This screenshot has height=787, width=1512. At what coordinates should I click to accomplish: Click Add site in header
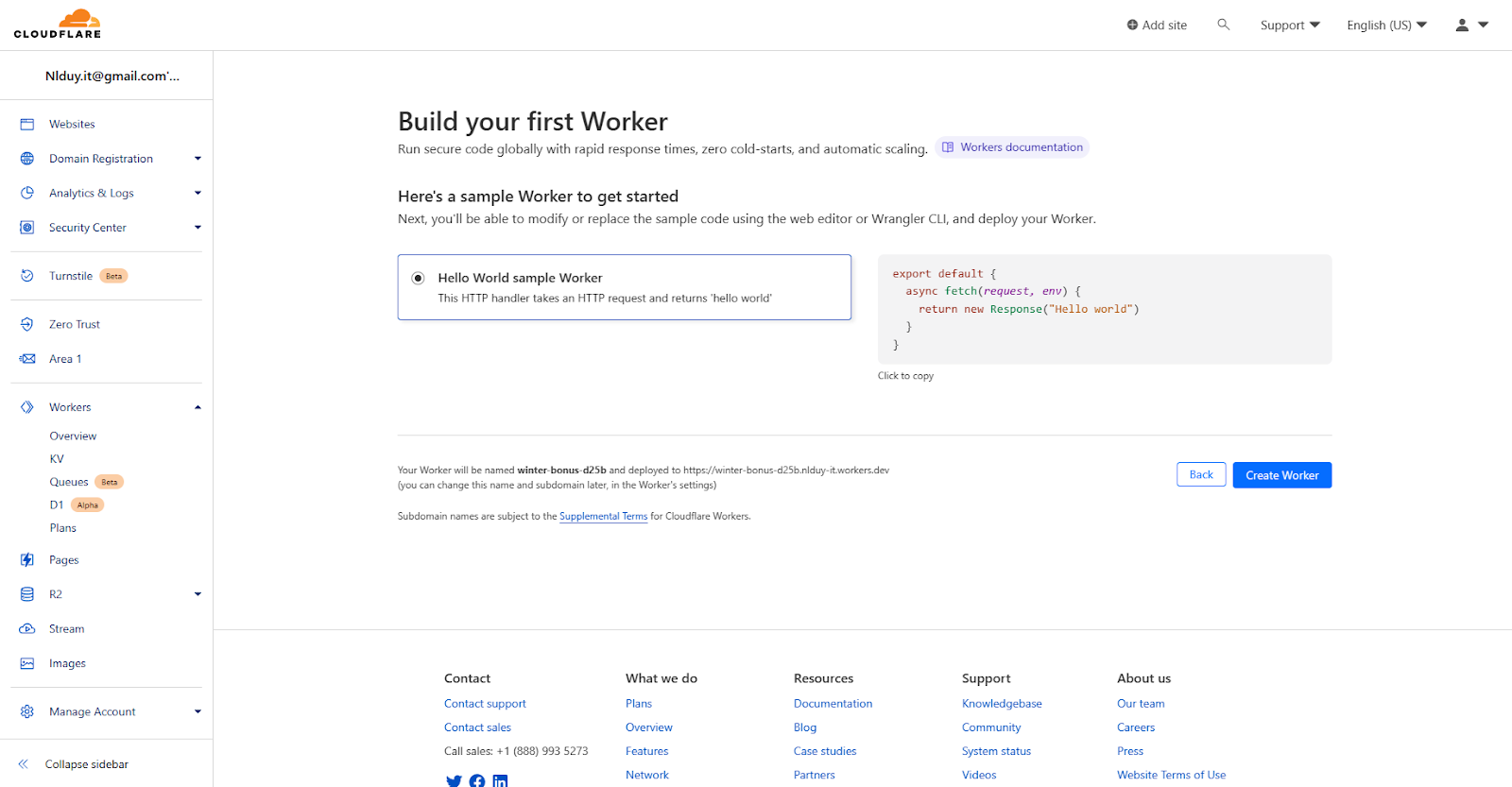[1157, 26]
